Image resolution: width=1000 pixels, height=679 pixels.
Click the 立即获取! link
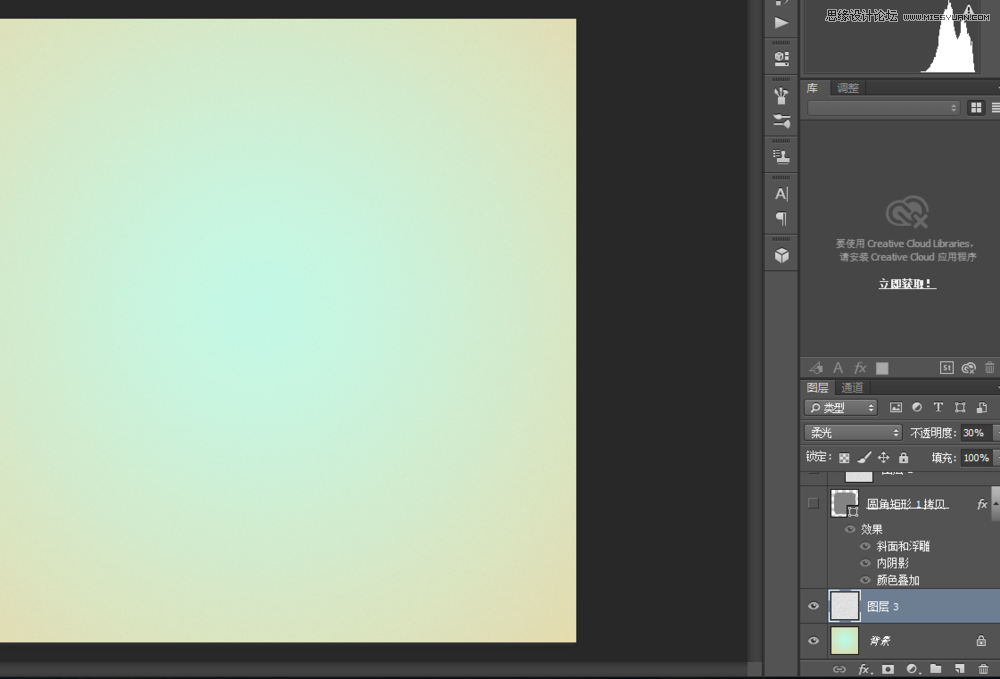[906, 284]
